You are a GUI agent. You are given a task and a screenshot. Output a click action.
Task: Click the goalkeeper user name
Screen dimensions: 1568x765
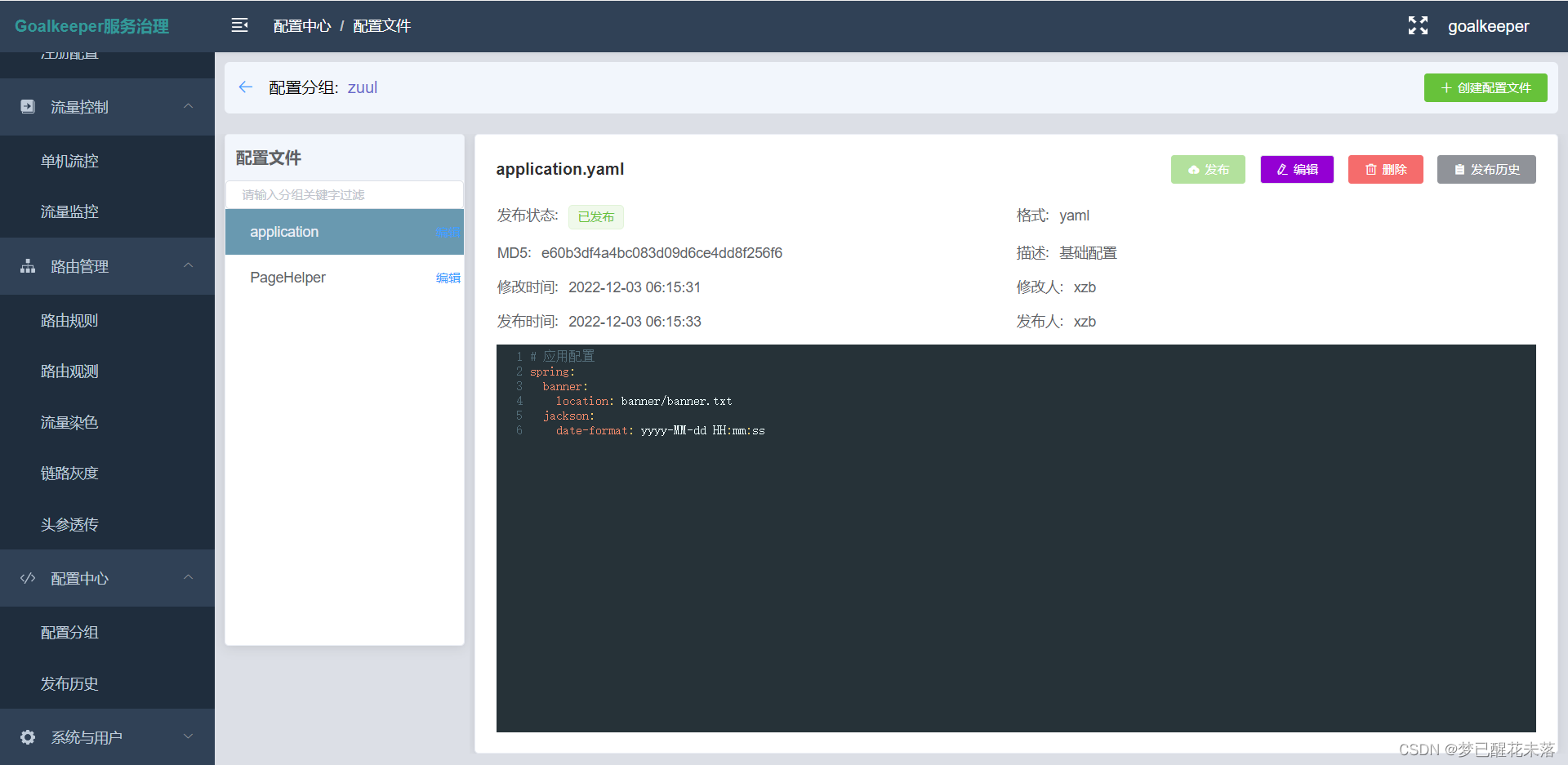[x=1488, y=26]
